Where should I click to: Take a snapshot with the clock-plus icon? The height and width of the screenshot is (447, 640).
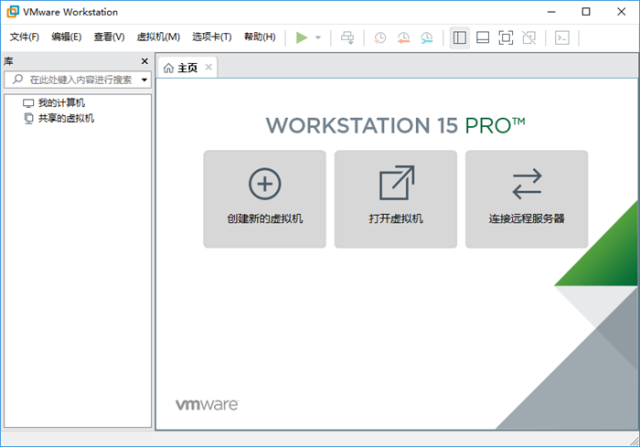coord(380,38)
